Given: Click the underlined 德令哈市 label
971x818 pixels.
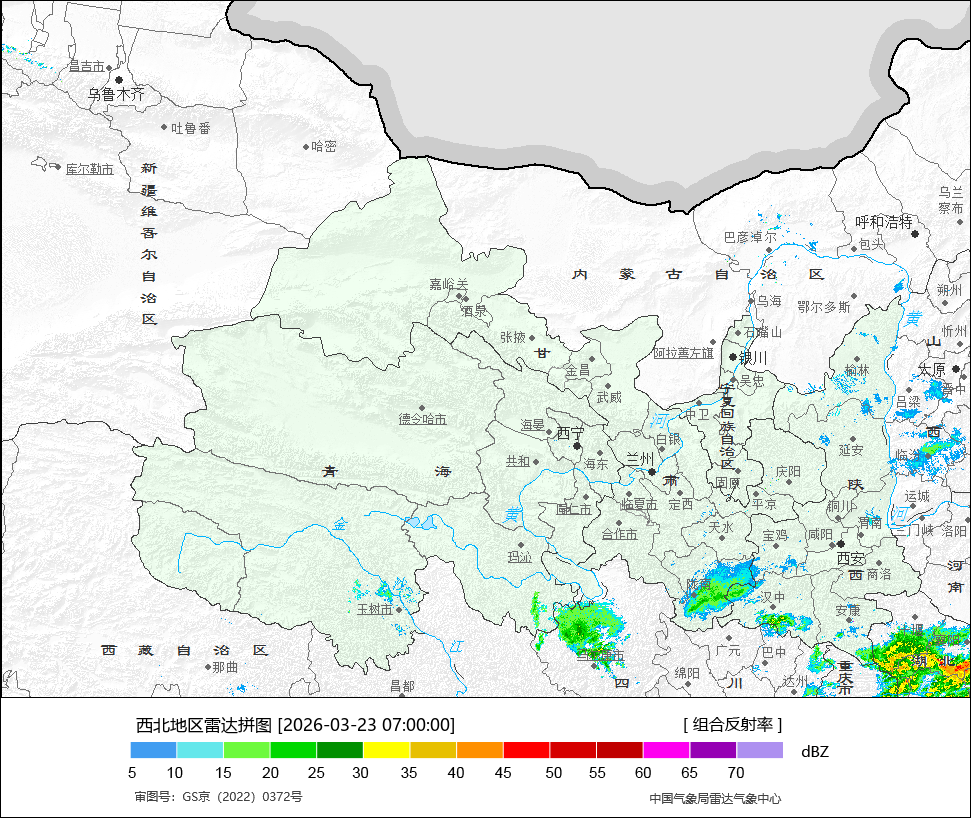Looking at the screenshot, I should 422,419.
